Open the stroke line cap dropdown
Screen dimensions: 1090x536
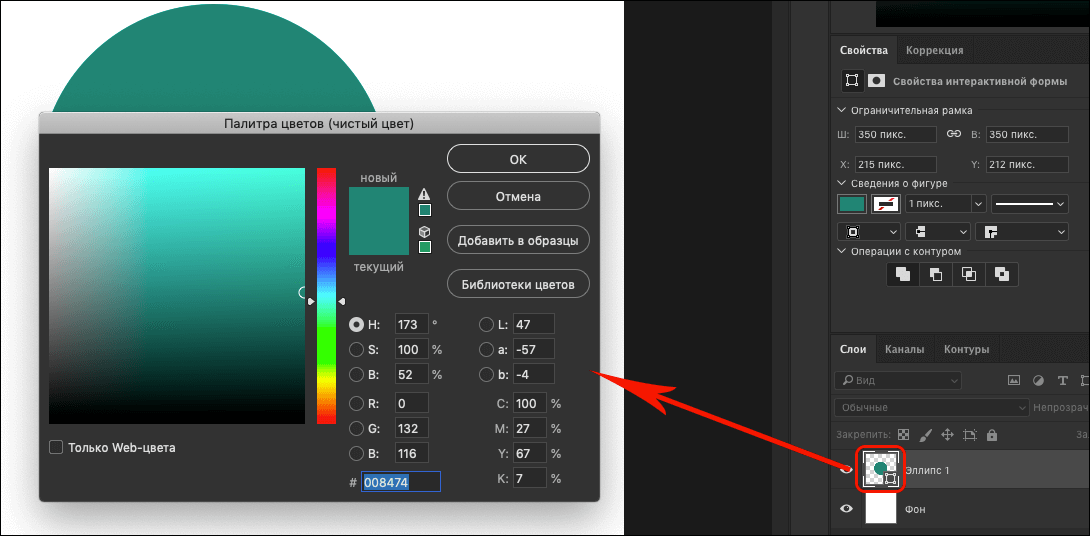point(938,232)
